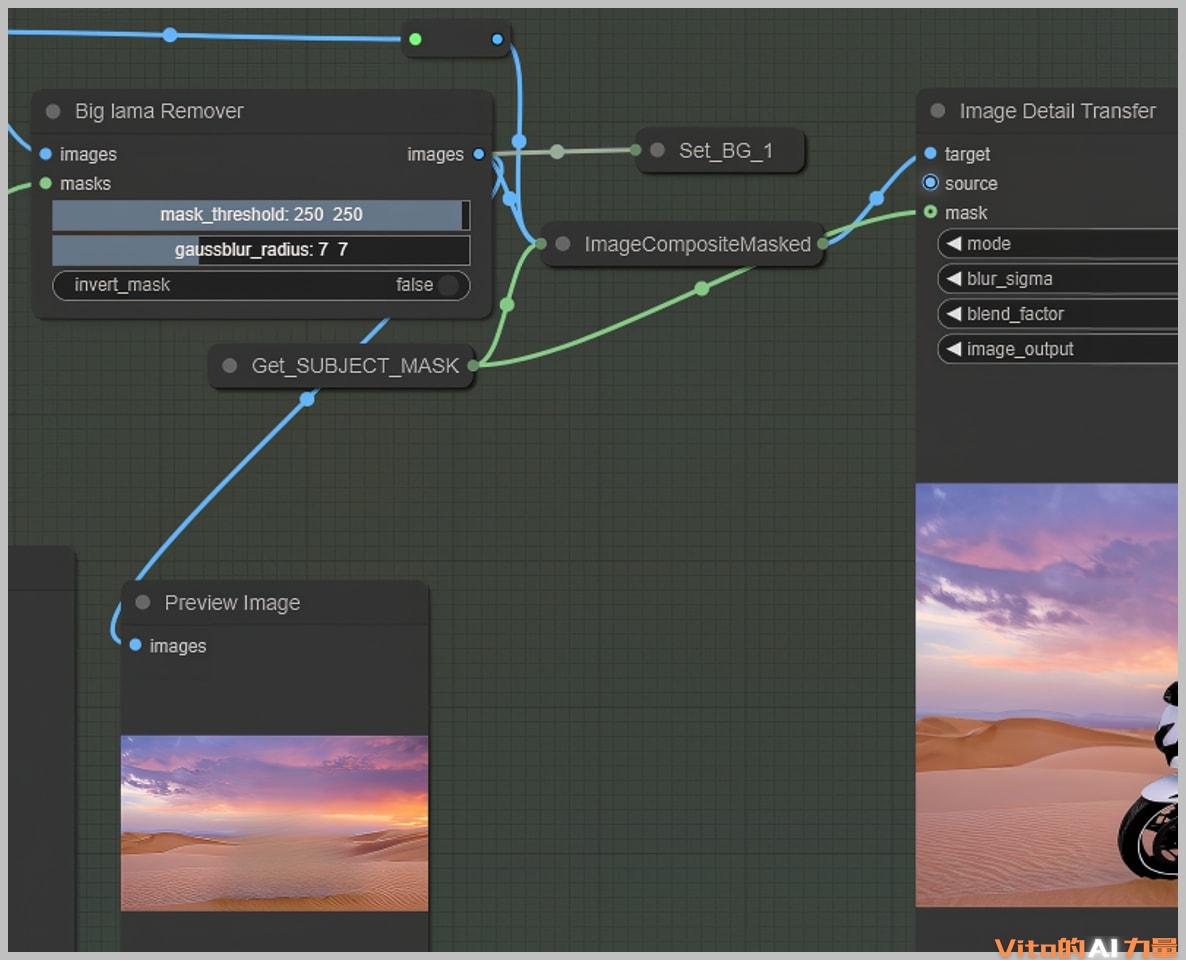The height and width of the screenshot is (960, 1186).
Task: Click the blend_factor value field
Action: pyautogui.click(x=1058, y=314)
